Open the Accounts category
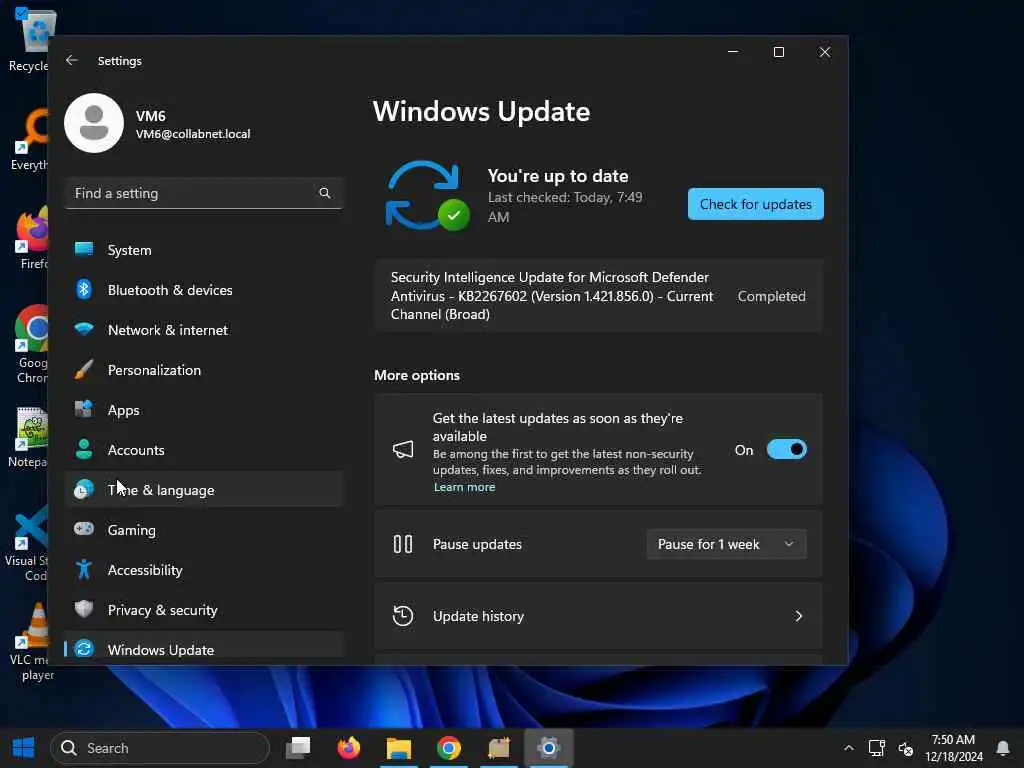Screen dimensions: 1024x768 (204, 449)
